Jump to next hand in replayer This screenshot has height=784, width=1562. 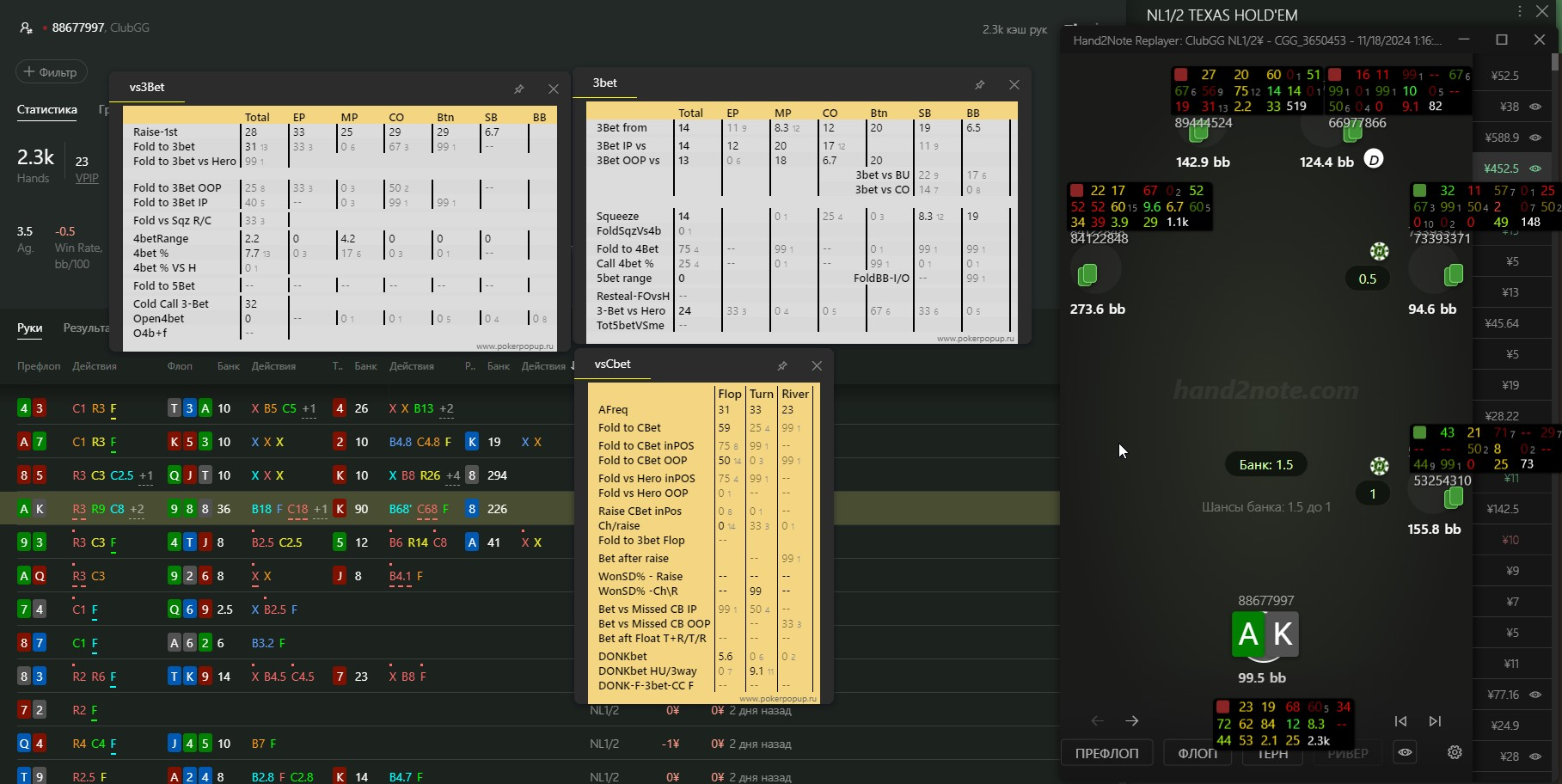(1435, 720)
